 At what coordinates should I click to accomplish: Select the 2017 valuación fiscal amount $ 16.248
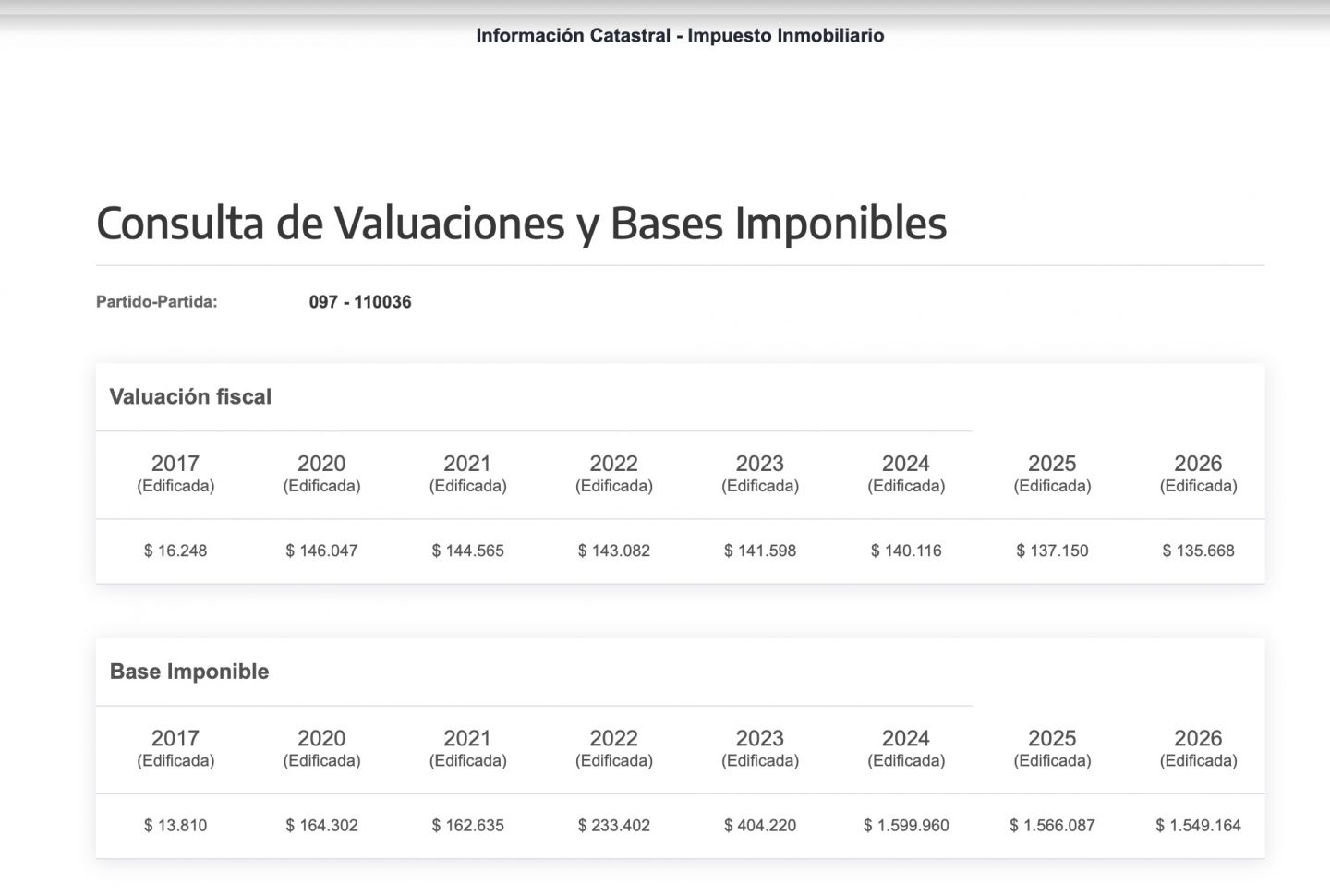pos(175,551)
